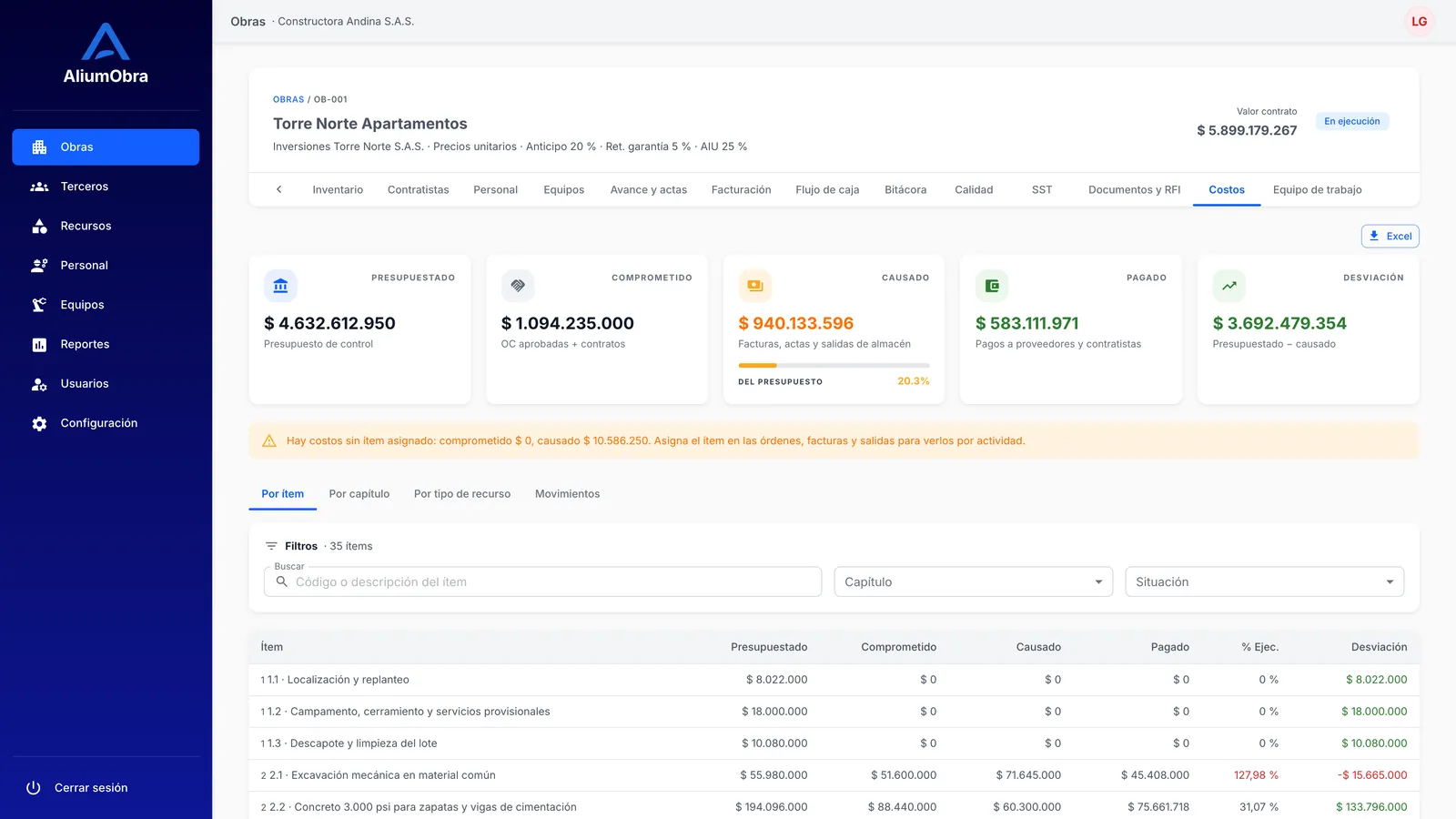Expand the Filtros section icon
The width and height of the screenshot is (1456, 819).
(x=271, y=546)
